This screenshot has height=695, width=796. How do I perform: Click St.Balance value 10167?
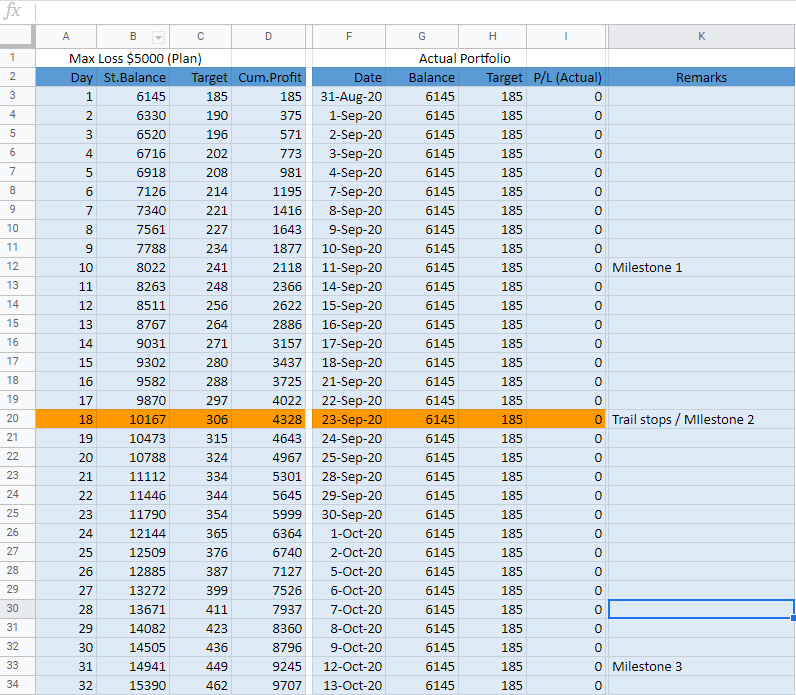coord(133,419)
